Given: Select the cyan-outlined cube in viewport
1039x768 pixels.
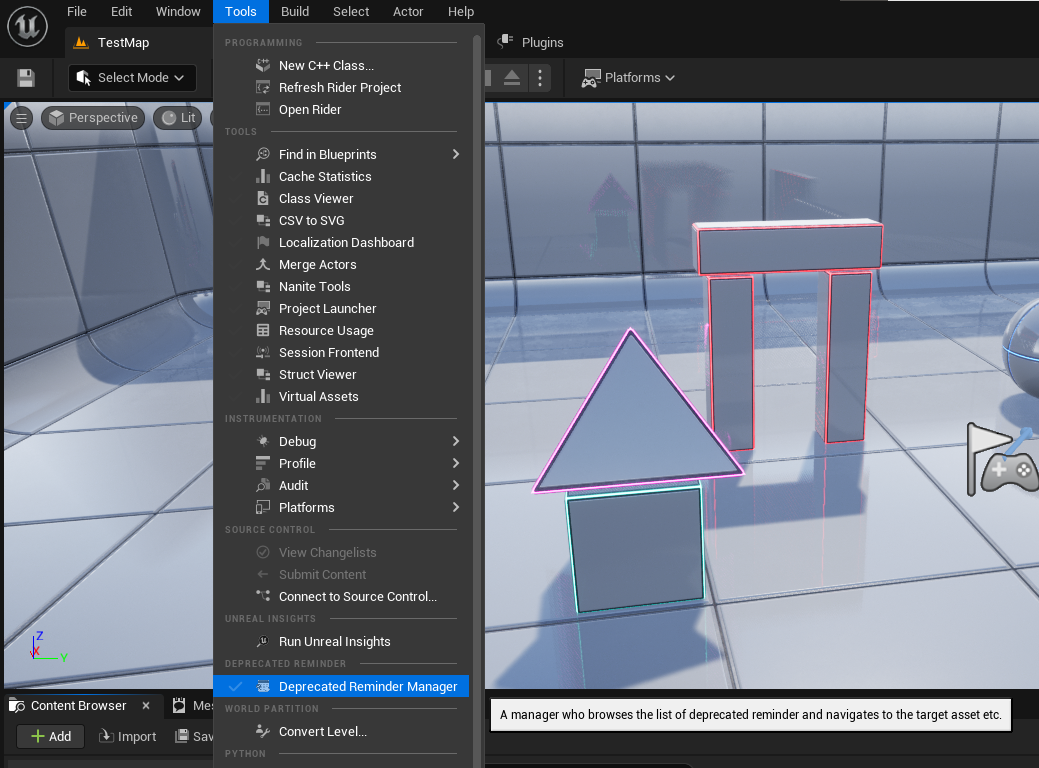Looking at the screenshot, I should (634, 549).
